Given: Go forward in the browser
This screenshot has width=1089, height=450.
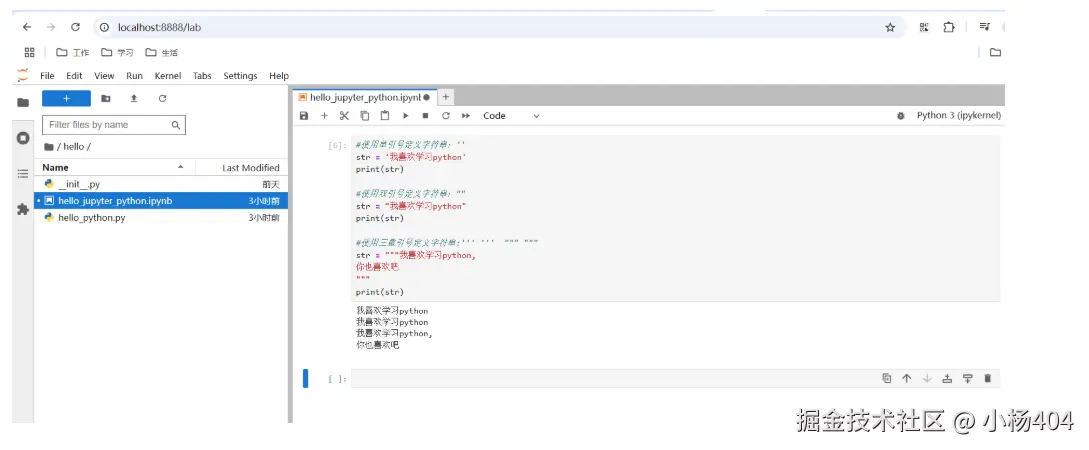Looking at the screenshot, I should point(51,27).
